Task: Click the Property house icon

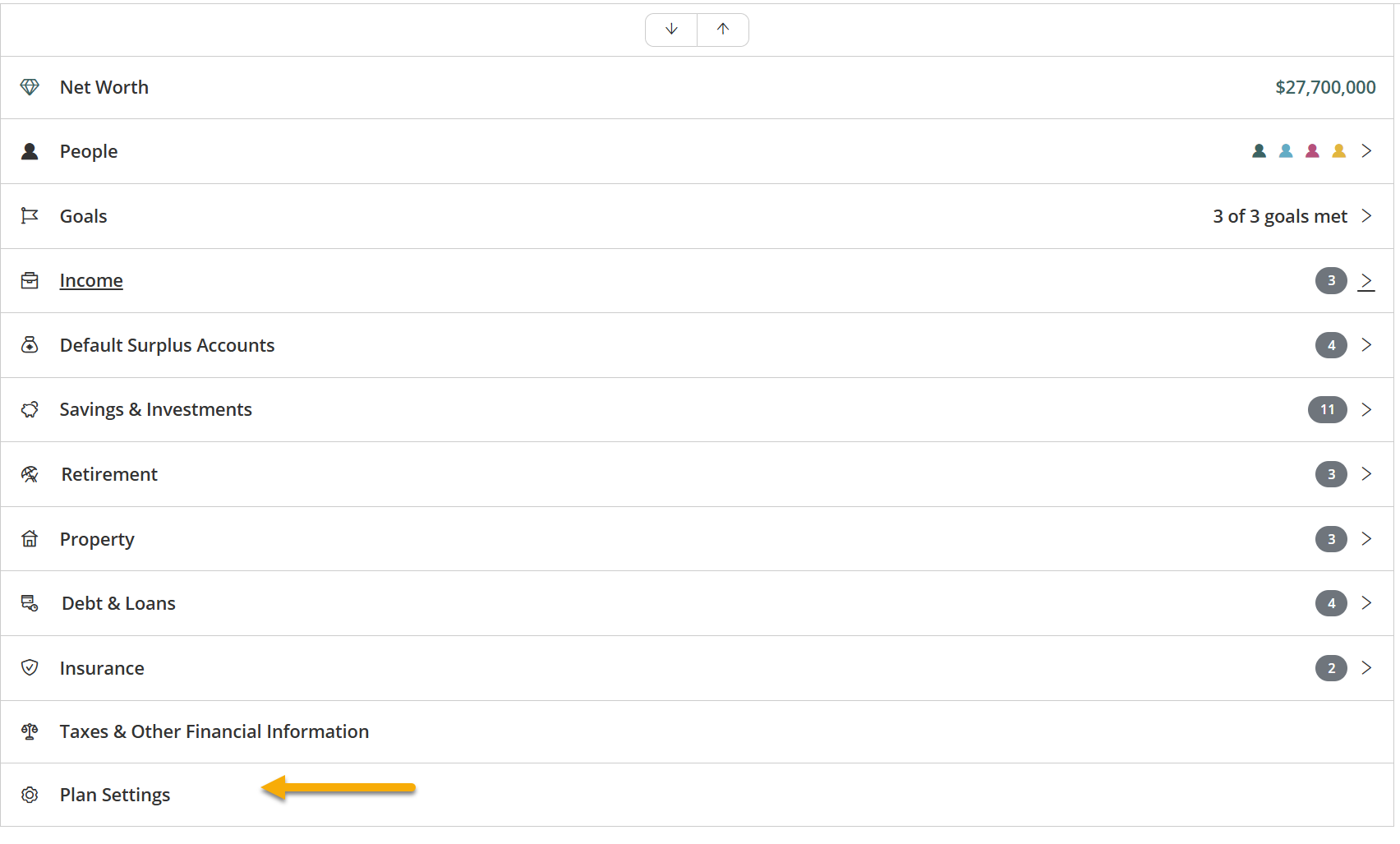Action: (30, 538)
